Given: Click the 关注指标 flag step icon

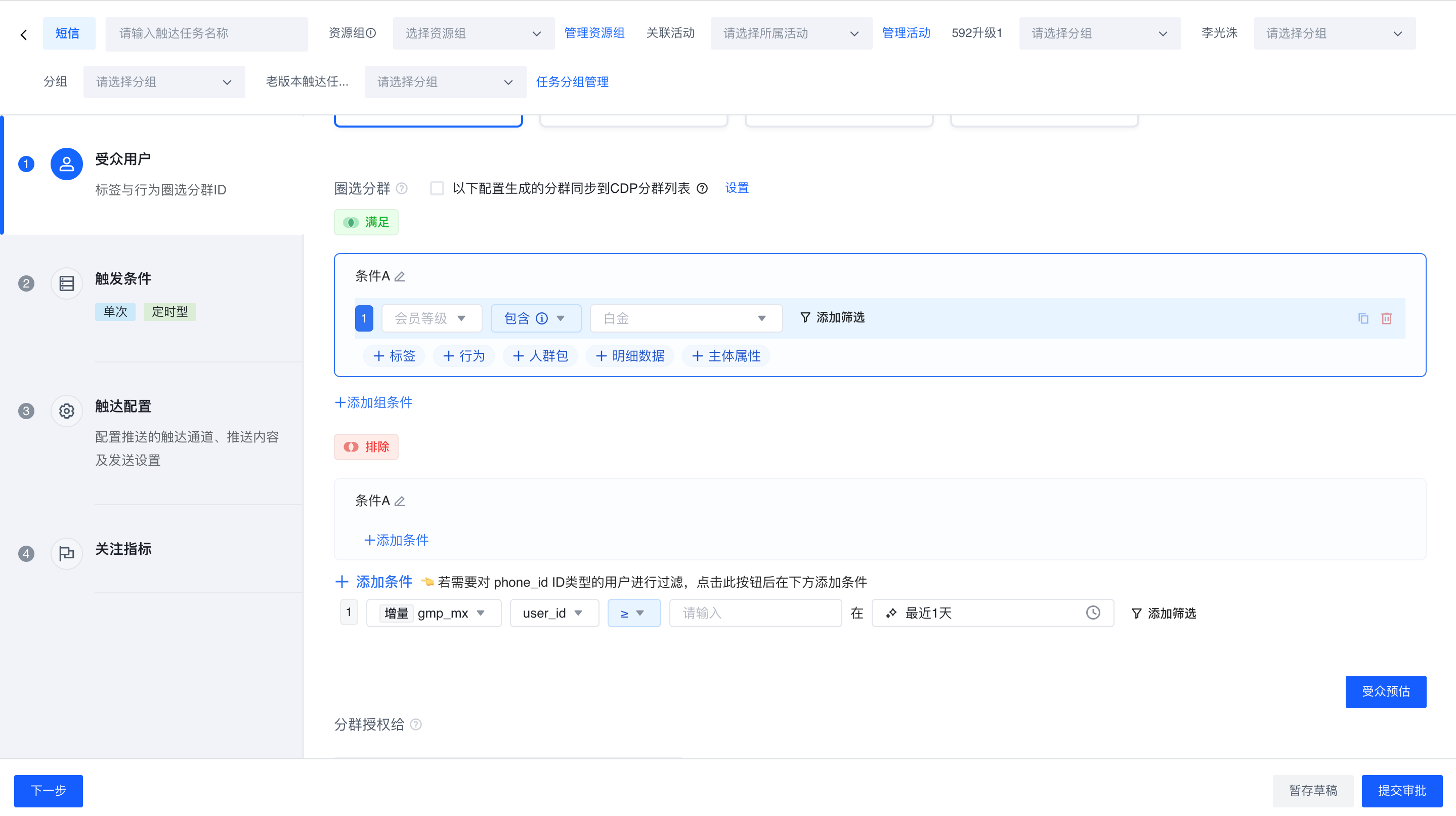Looking at the screenshot, I should coord(67,554).
